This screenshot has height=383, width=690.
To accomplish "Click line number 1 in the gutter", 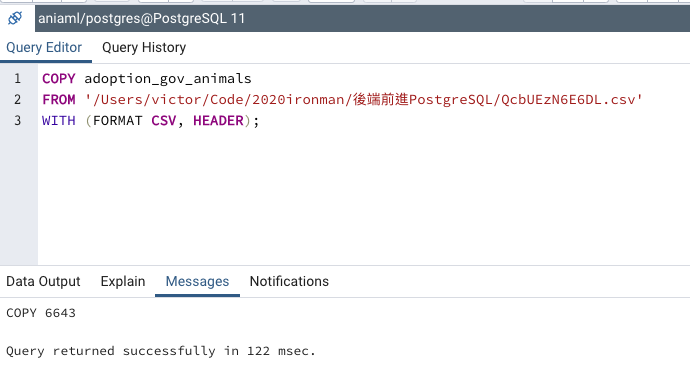I will 17,78.
